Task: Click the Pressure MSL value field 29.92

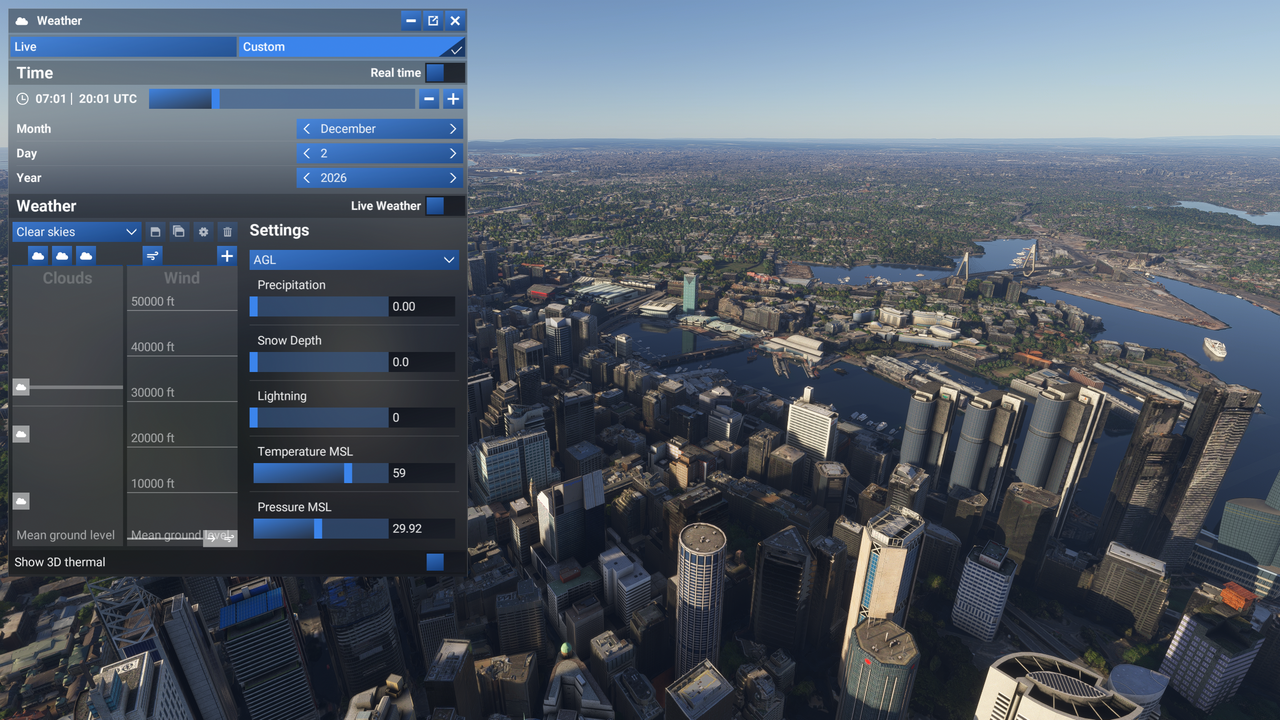Action: tap(422, 529)
